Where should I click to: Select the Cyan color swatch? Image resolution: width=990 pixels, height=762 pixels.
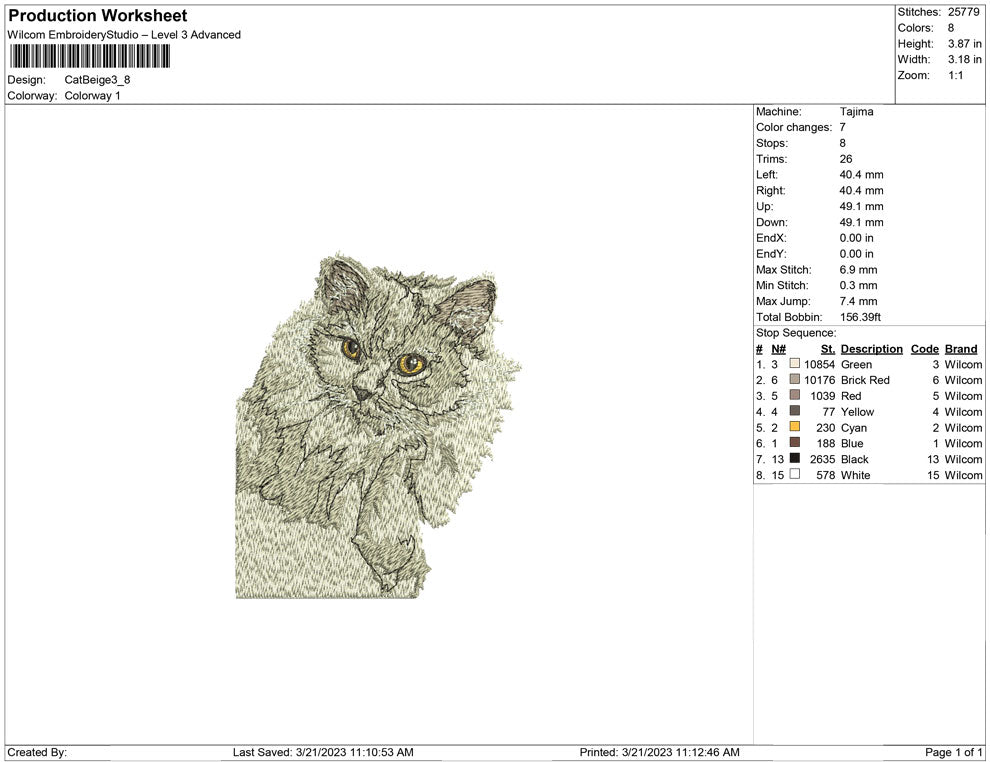click(795, 428)
